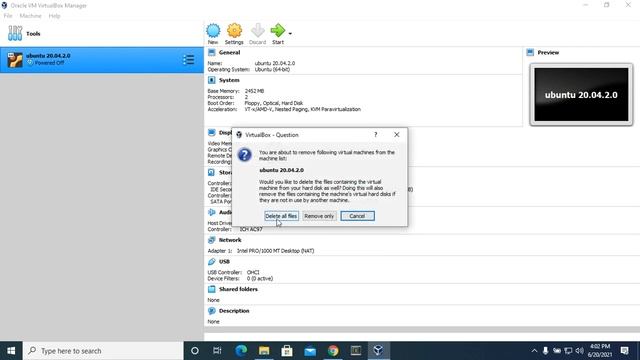
Task: Open the dialog help question mark
Action: (376, 135)
